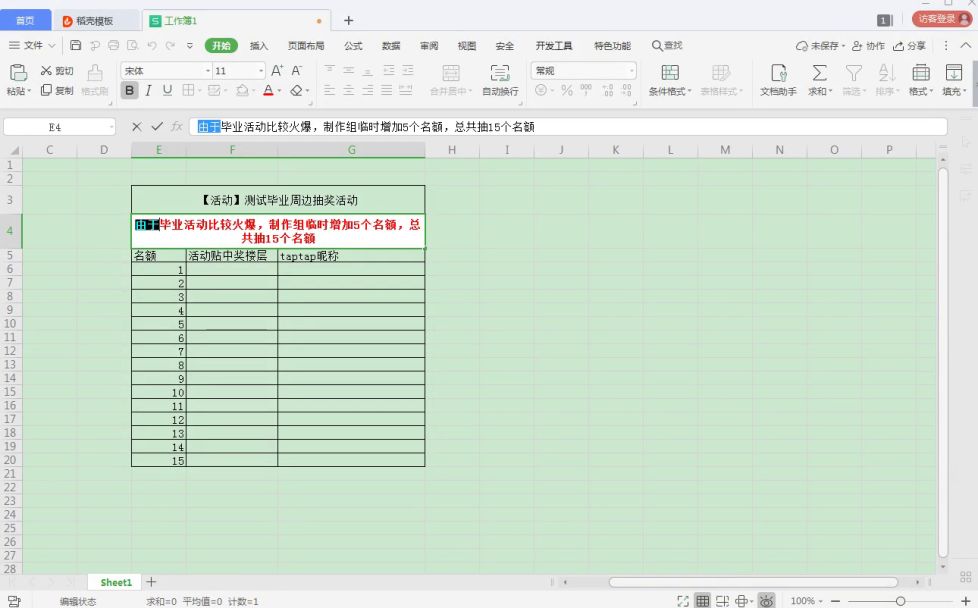
Task: Click the 分享 (Share) button
Action: click(x=910, y=46)
